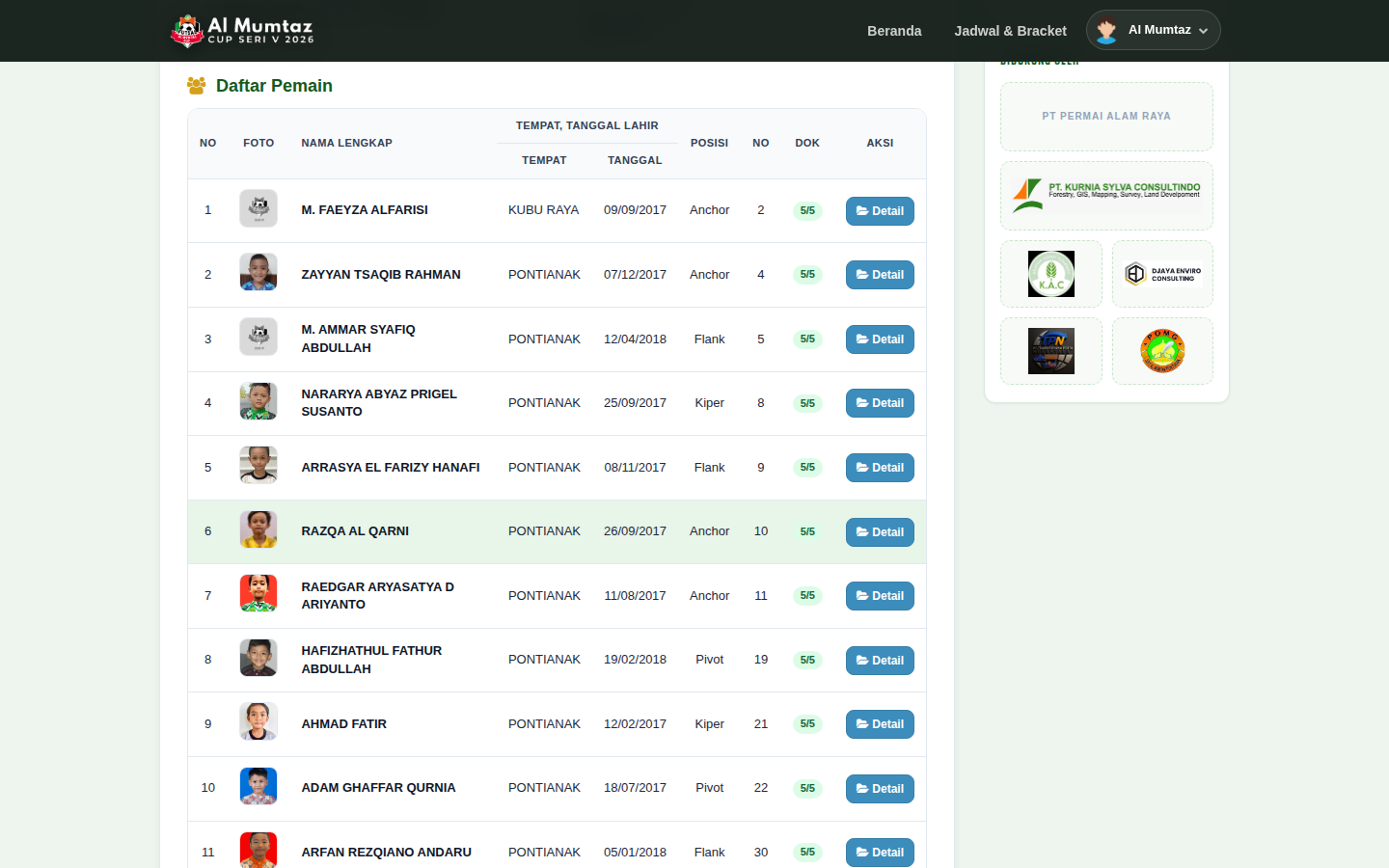View Adam Ghaffar Qurnia's photo thumbnail
The image size is (1389, 868).
click(259, 786)
